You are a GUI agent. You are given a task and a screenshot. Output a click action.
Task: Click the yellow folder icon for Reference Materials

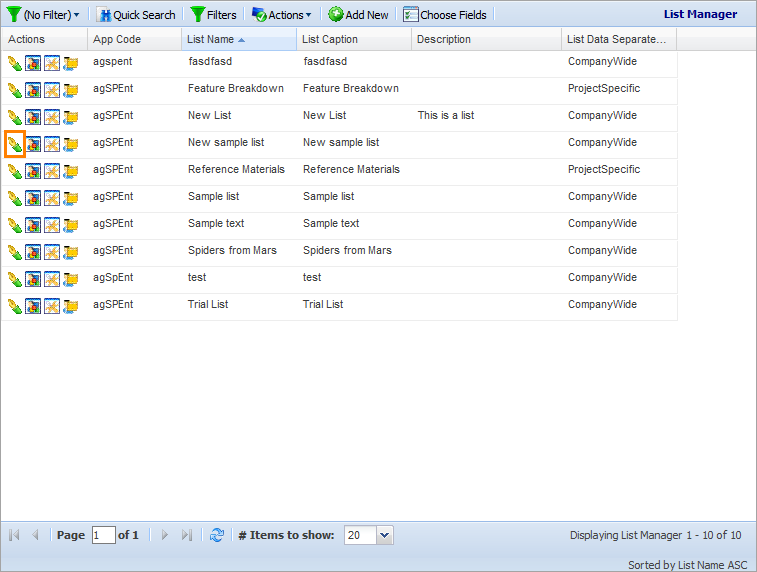coord(70,171)
